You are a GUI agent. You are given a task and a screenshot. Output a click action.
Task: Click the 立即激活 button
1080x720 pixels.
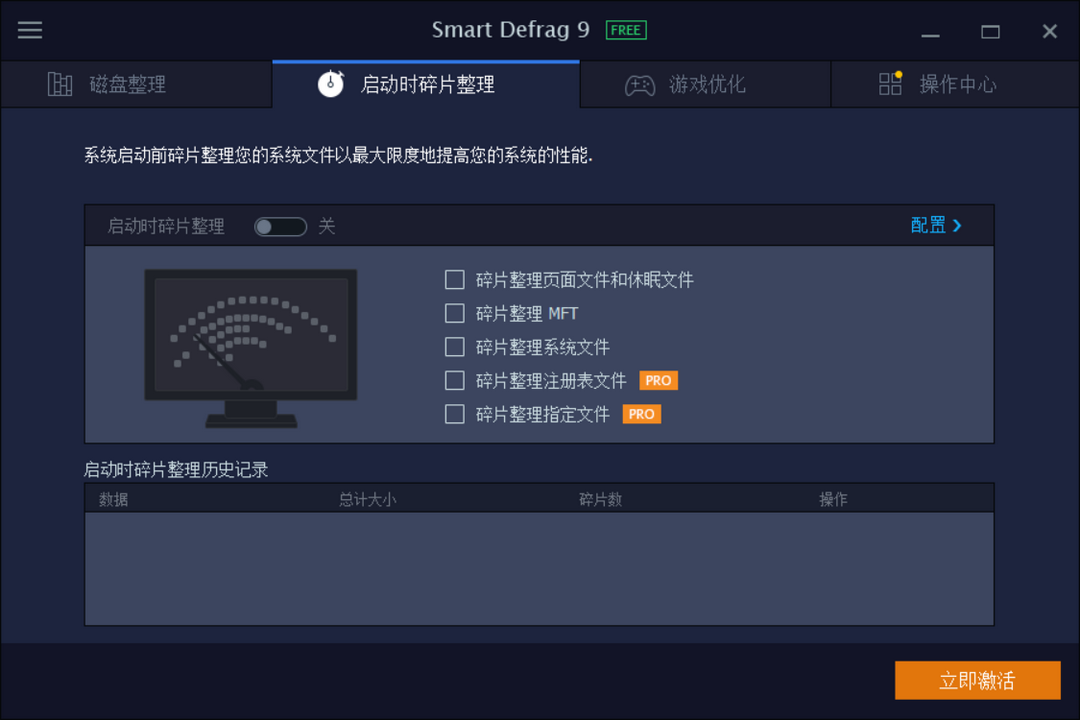pos(978,680)
